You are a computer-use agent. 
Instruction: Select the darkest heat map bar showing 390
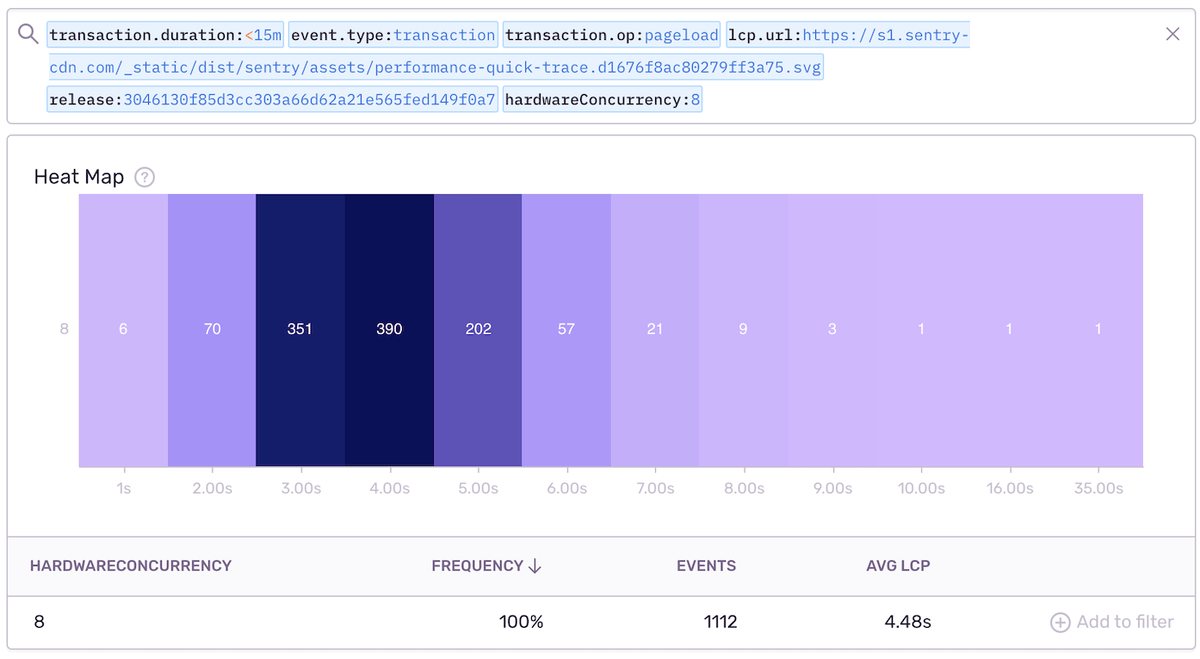pyautogui.click(x=389, y=330)
